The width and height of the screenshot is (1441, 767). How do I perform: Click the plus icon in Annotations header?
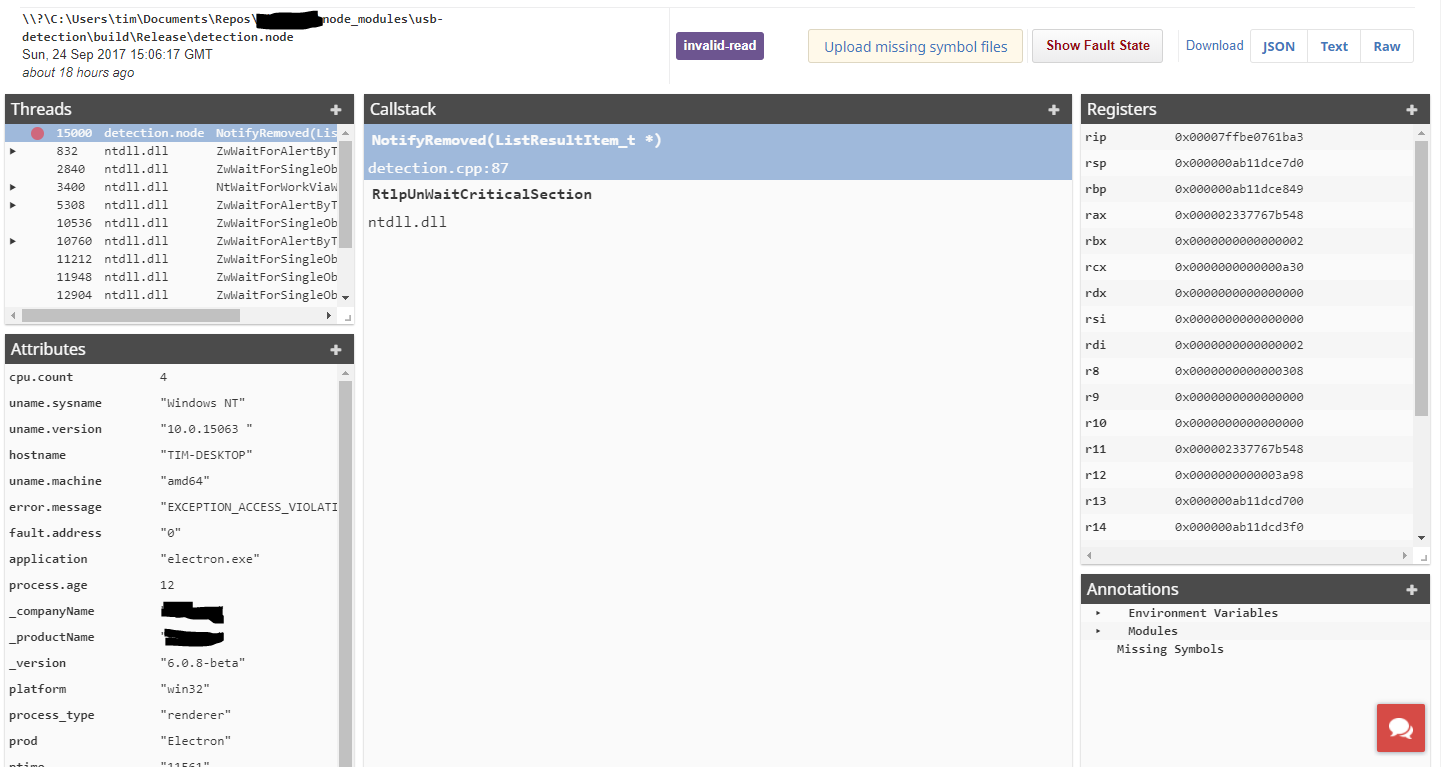pos(1412,590)
